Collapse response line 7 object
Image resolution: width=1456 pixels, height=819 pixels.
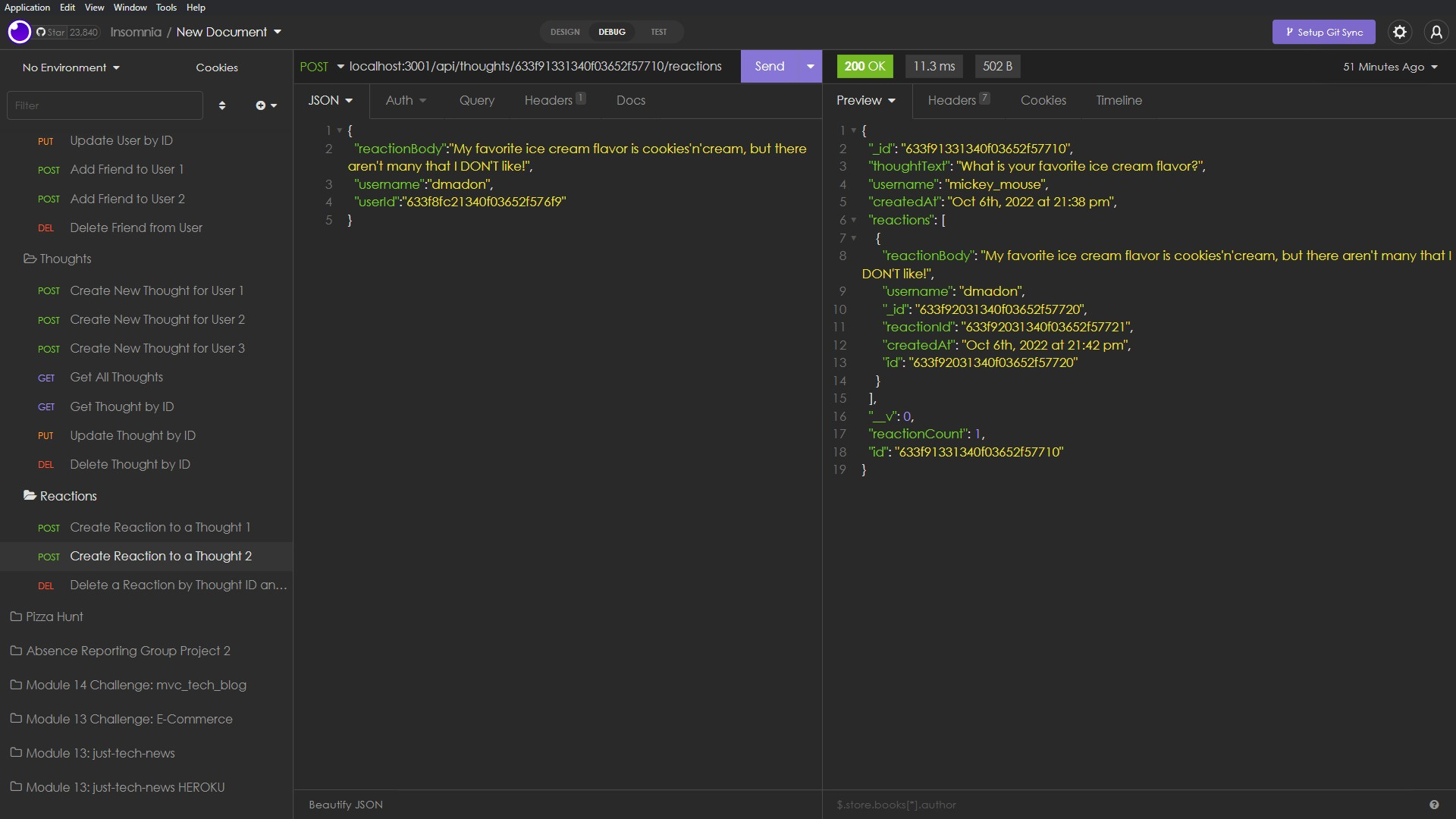coord(854,238)
